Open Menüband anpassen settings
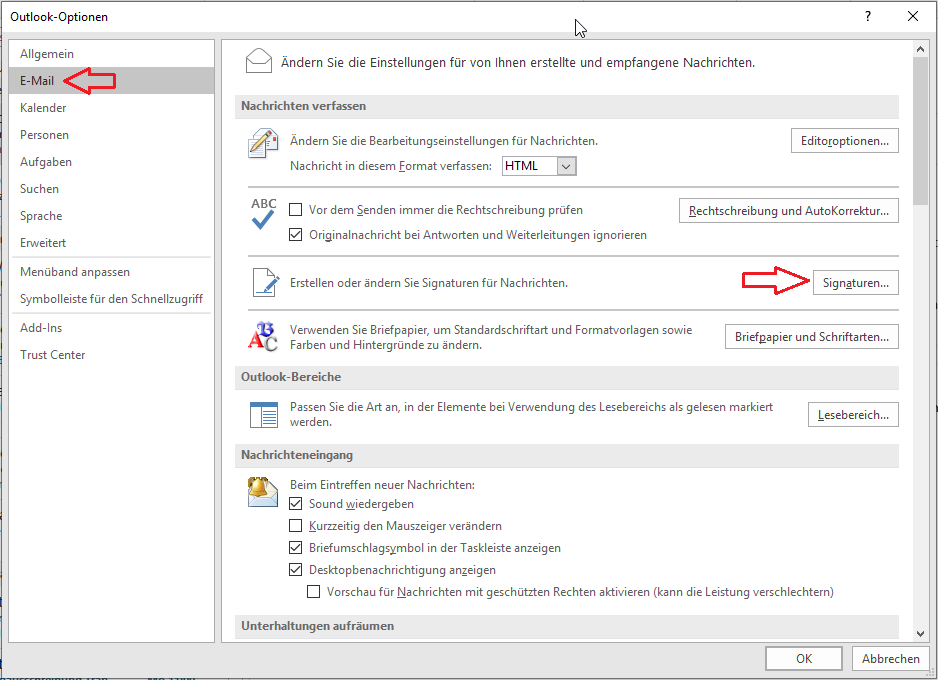938x680 pixels. pyautogui.click(x=112, y=272)
